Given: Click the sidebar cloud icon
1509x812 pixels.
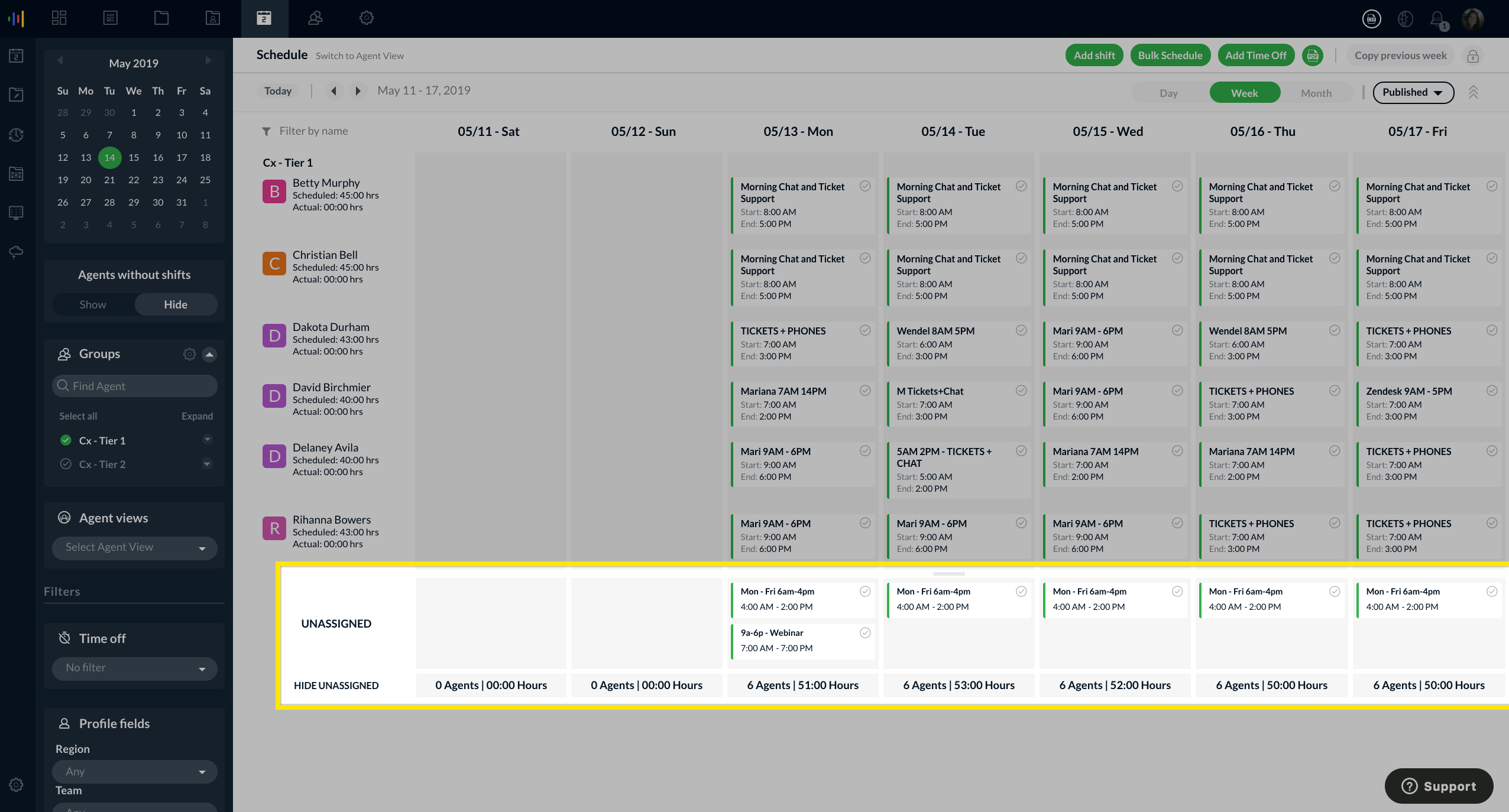Looking at the screenshot, I should tap(17, 252).
